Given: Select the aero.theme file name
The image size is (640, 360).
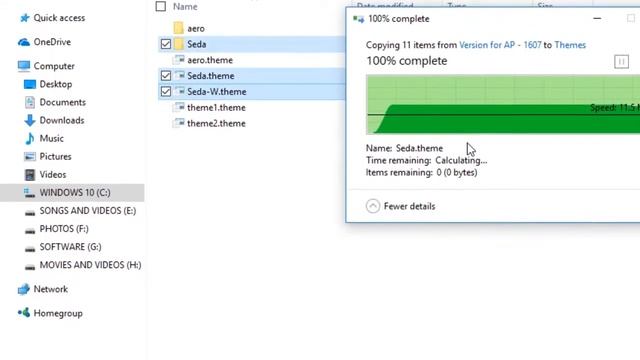Looking at the screenshot, I should [x=210, y=60].
